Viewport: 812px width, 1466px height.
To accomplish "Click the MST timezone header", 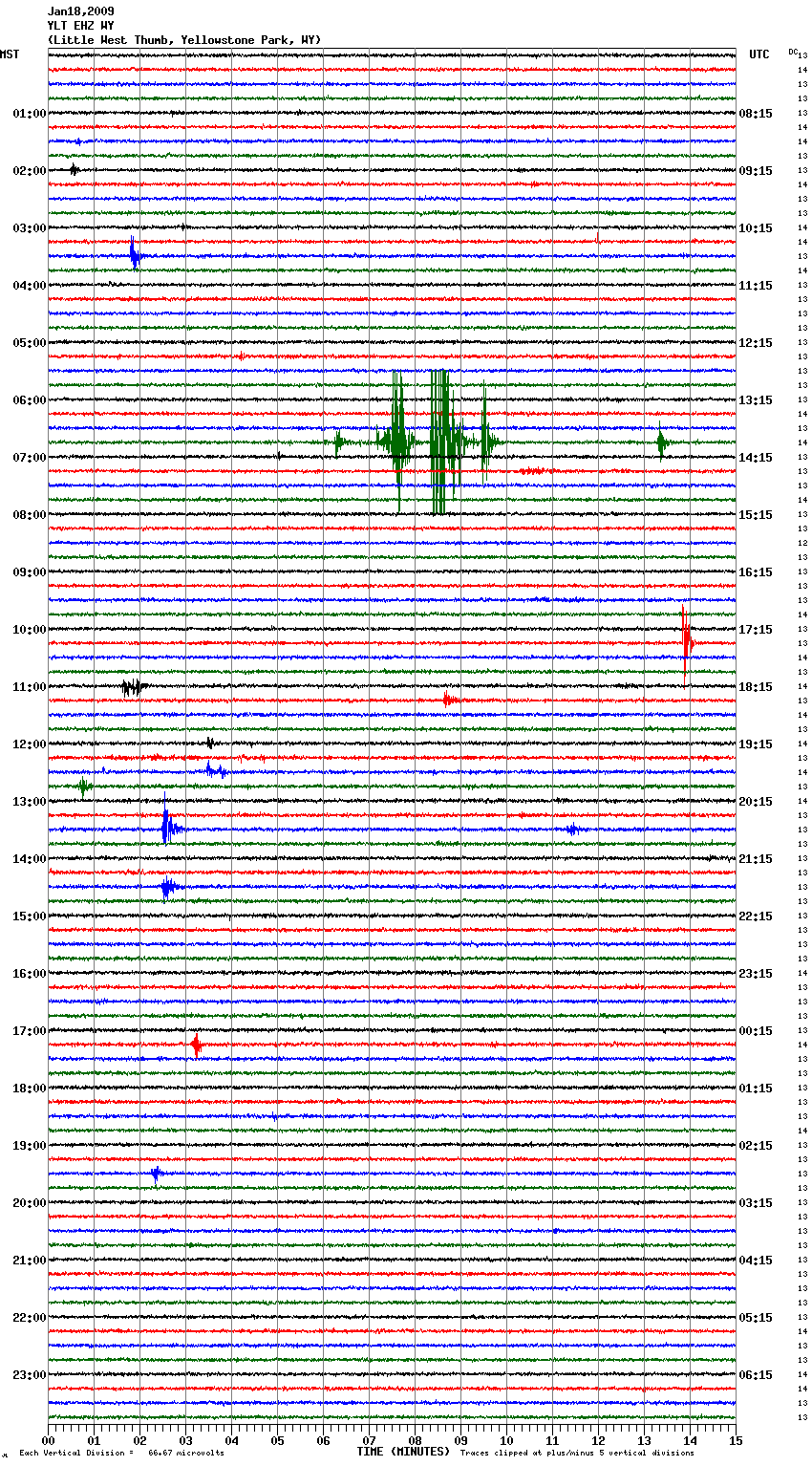I will pyautogui.click(x=10, y=54).
